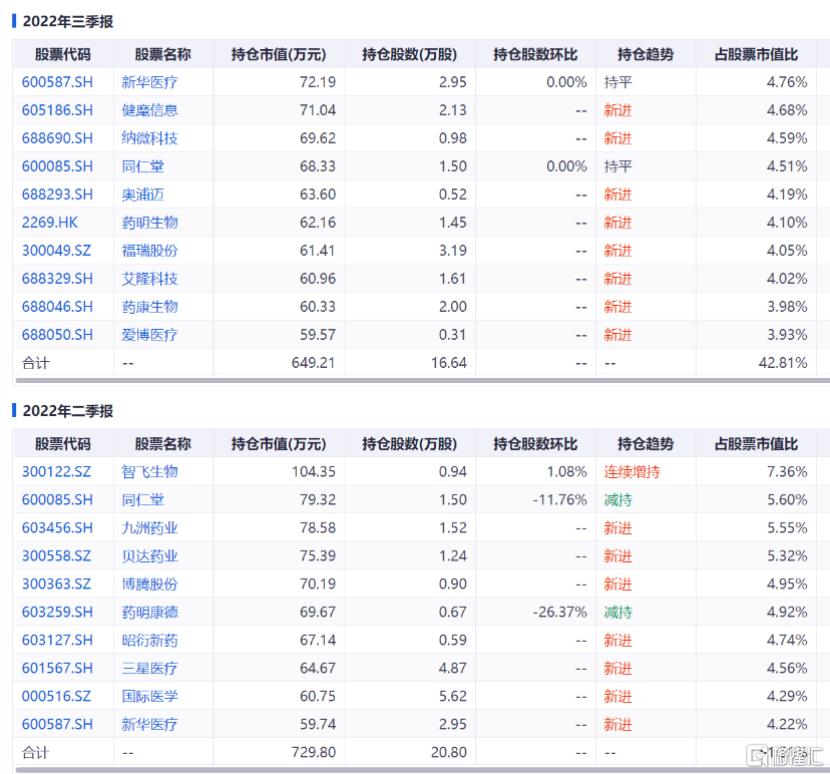Click 股票代码 header in 二季报 table
The height and width of the screenshot is (774, 830).
(x=63, y=444)
